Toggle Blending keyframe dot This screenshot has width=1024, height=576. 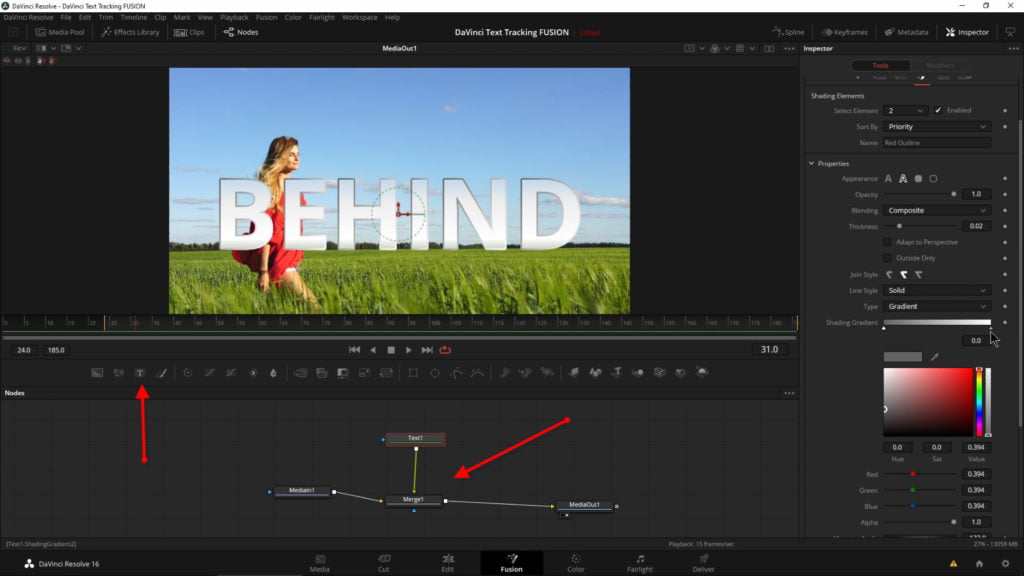pyautogui.click(x=1005, y=210)
